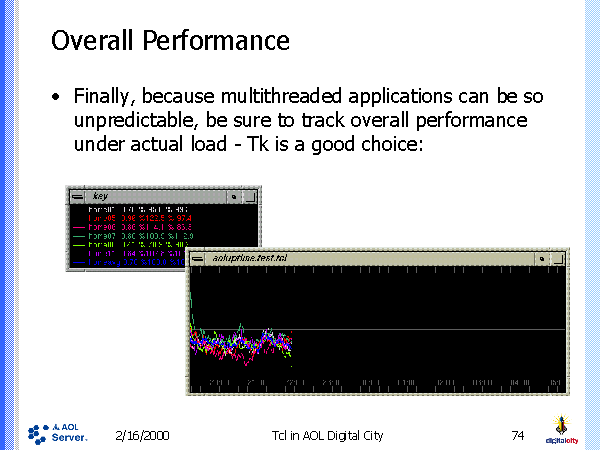
Task: Maximize the key window
Action: 250,197
